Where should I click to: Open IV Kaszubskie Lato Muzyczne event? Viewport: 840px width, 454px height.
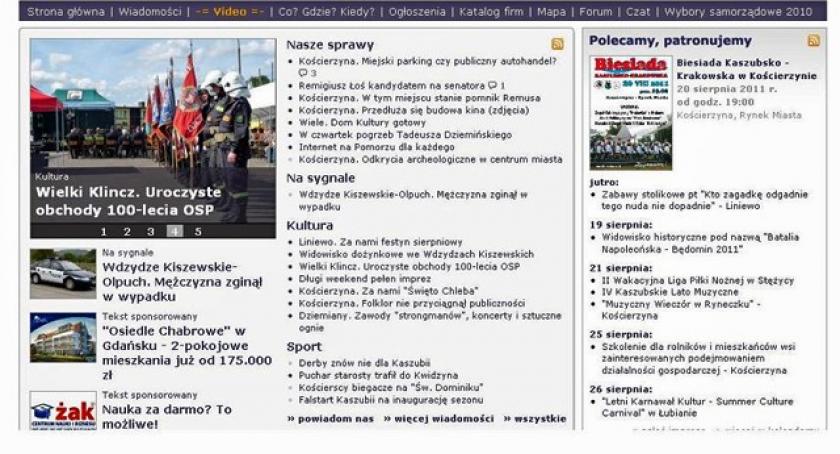point(670,292)
